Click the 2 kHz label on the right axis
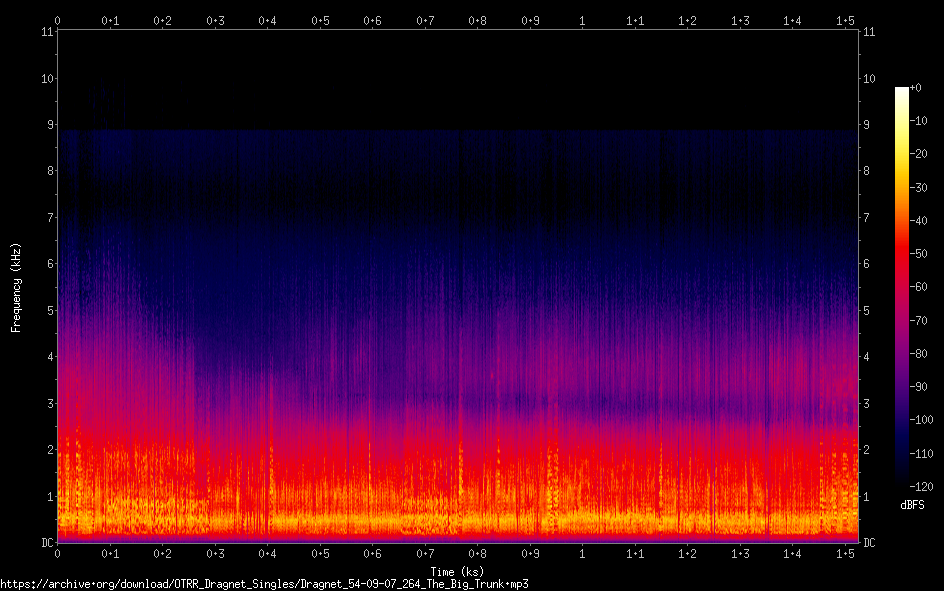Viewport: 944px width, 591px height. pos(867,450)
